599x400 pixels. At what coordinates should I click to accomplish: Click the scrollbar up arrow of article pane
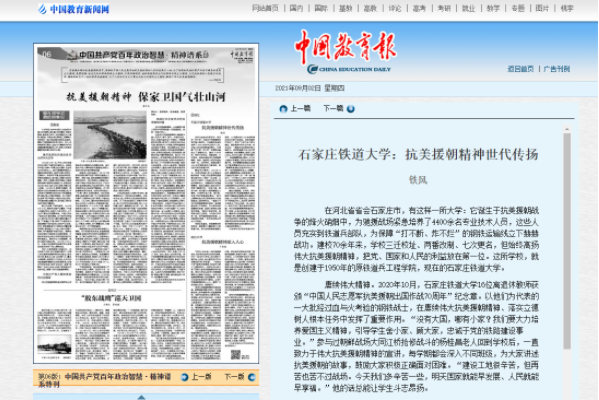click(567, 130)
